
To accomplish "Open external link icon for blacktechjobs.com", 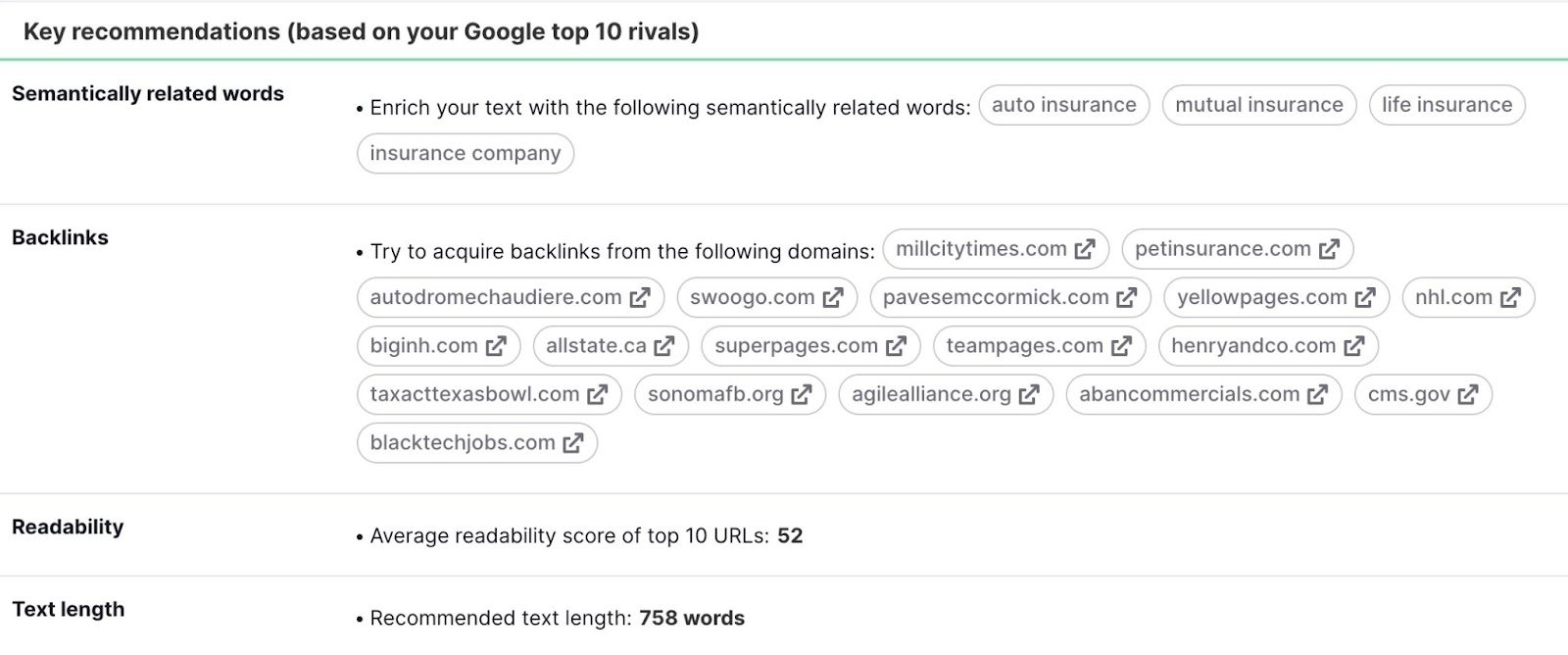I will (571, 442).
